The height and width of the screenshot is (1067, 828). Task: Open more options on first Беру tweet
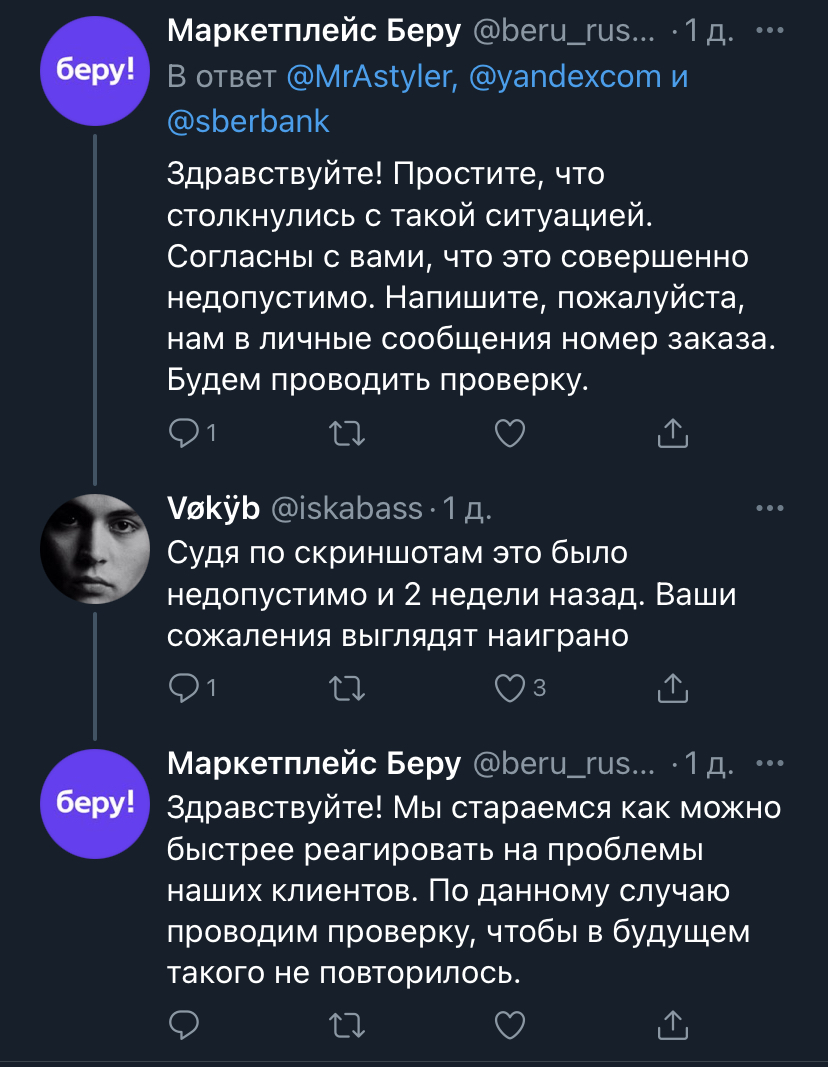(770, 31)
